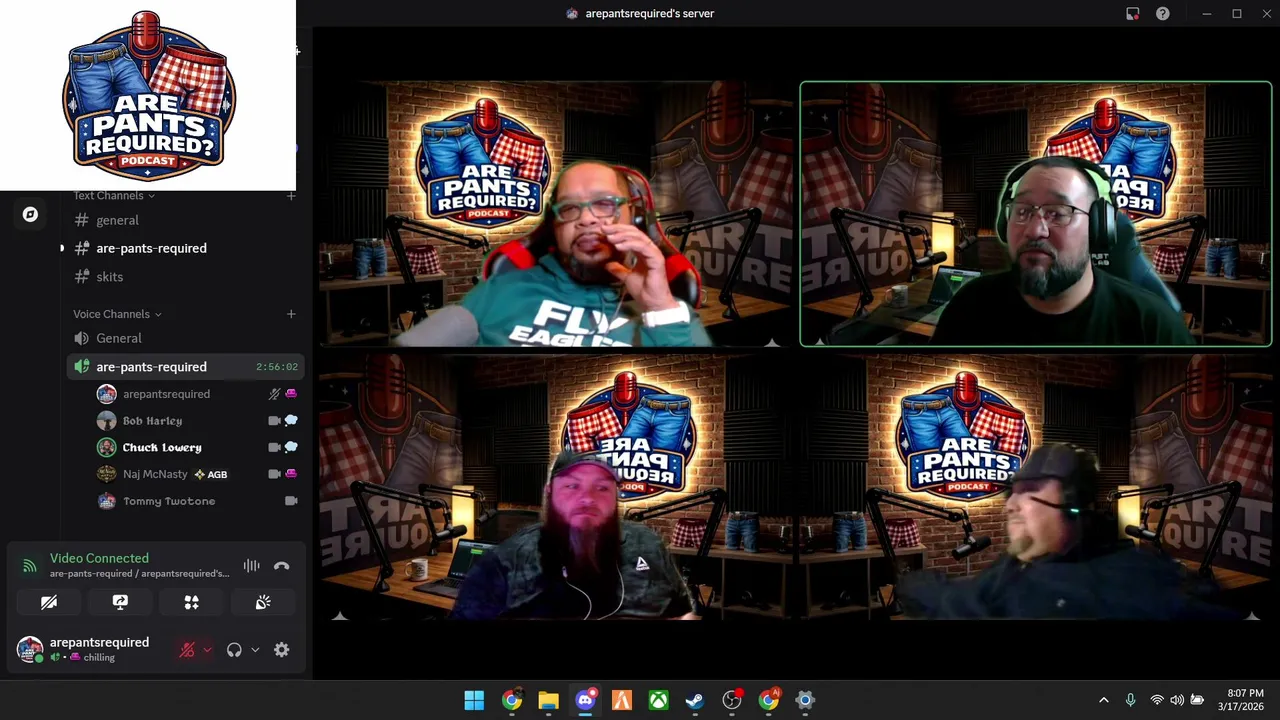Click Discord icon in taskbar

[x=585, y=700]
